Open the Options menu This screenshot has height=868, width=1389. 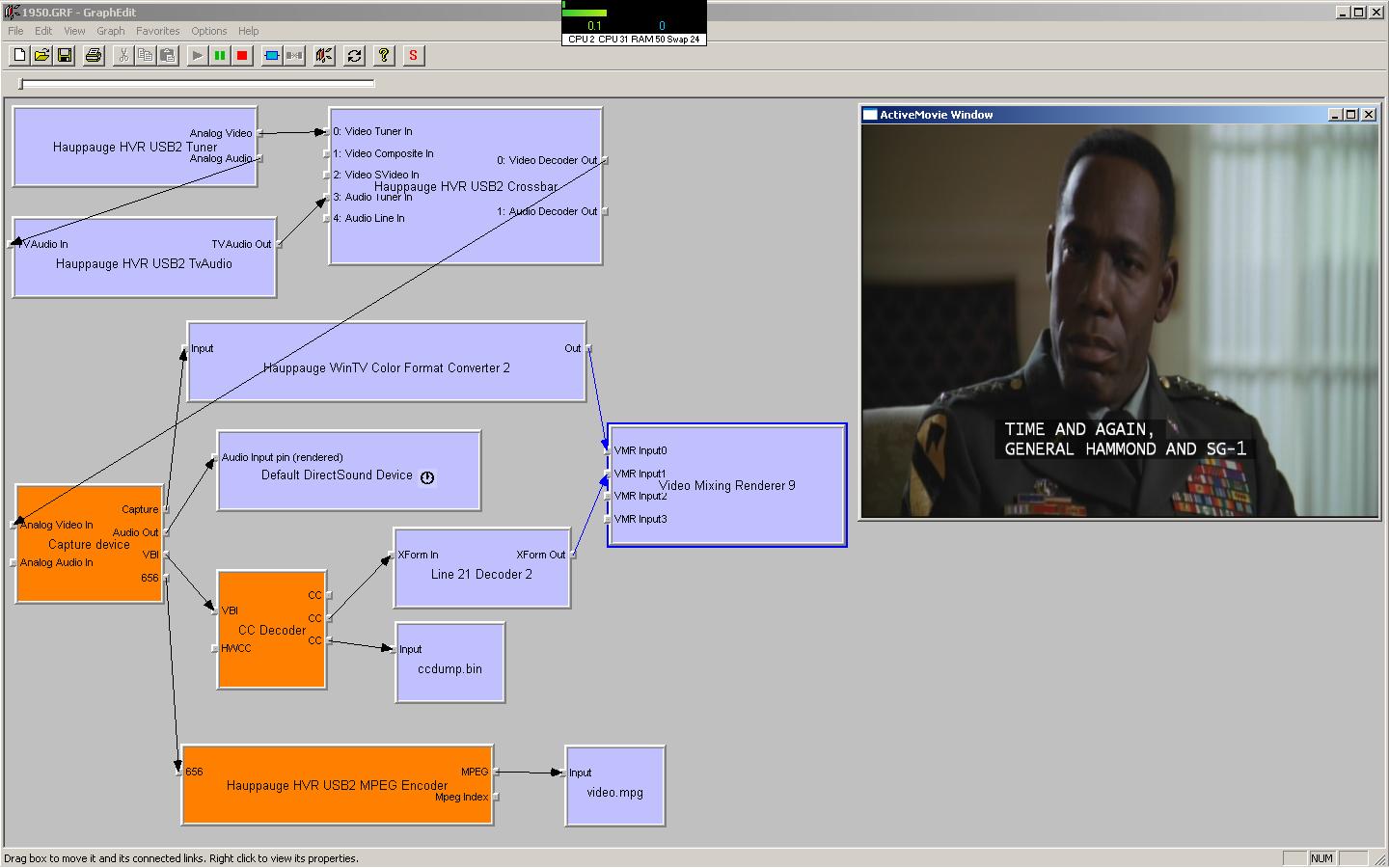[x=208, y=31]
